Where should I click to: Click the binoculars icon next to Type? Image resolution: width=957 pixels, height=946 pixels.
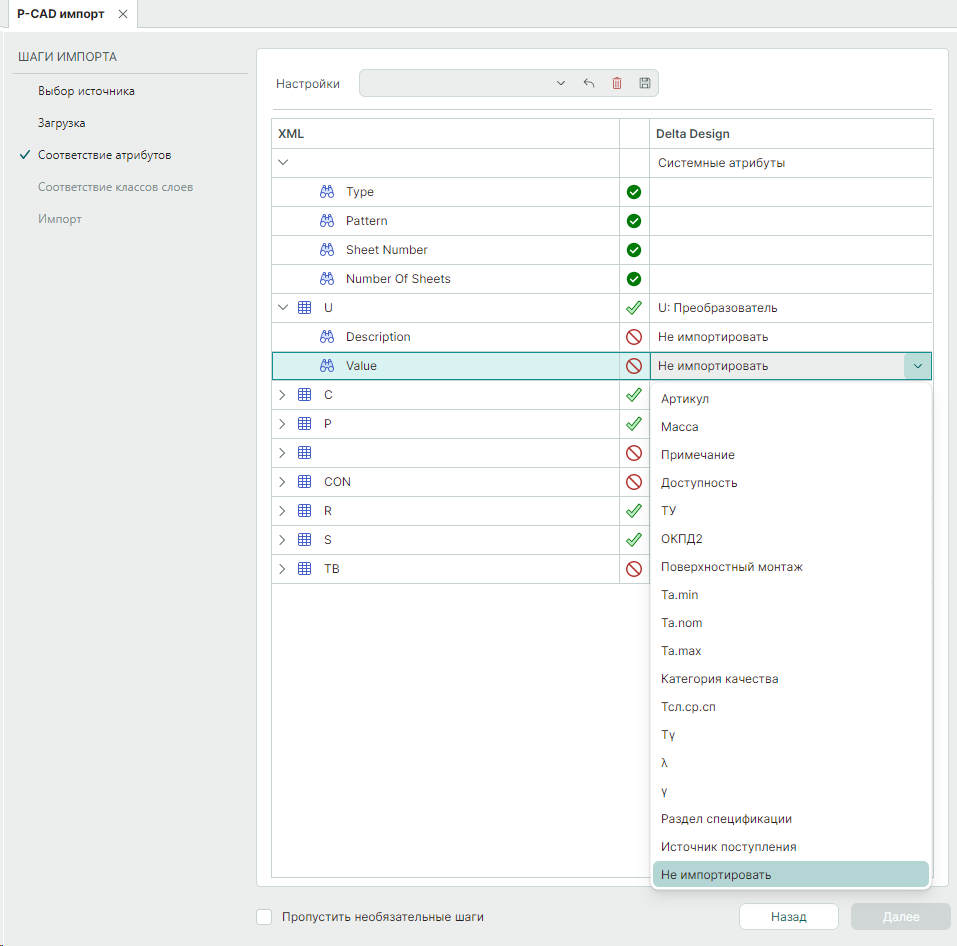coord(326,192)
